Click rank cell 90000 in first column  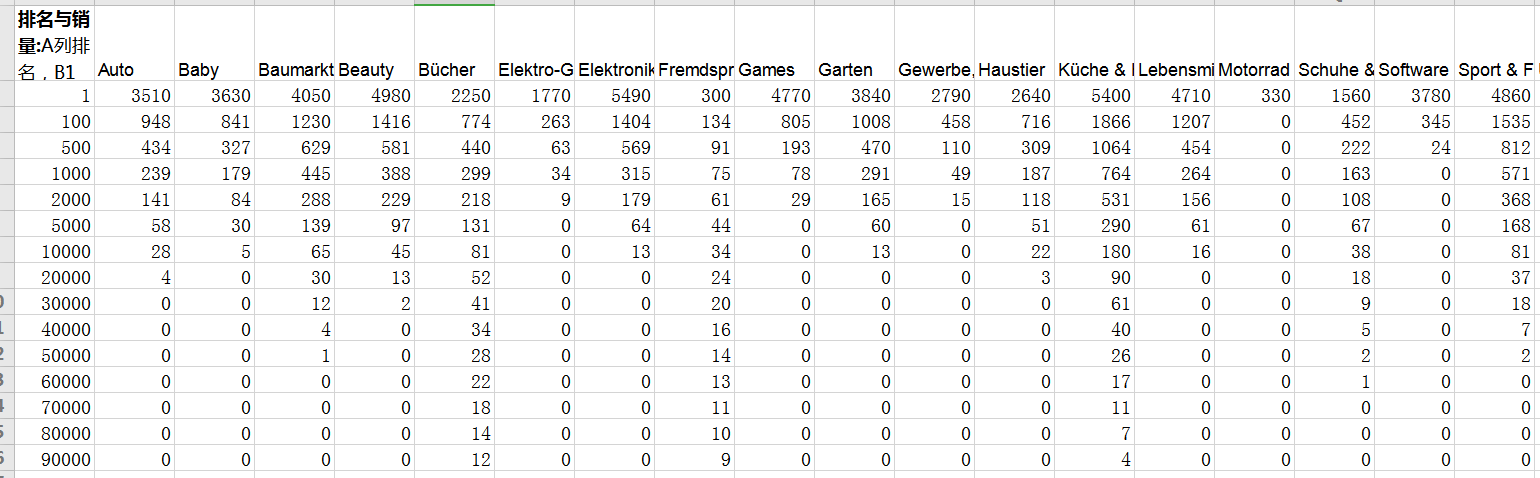click(55, 460)
